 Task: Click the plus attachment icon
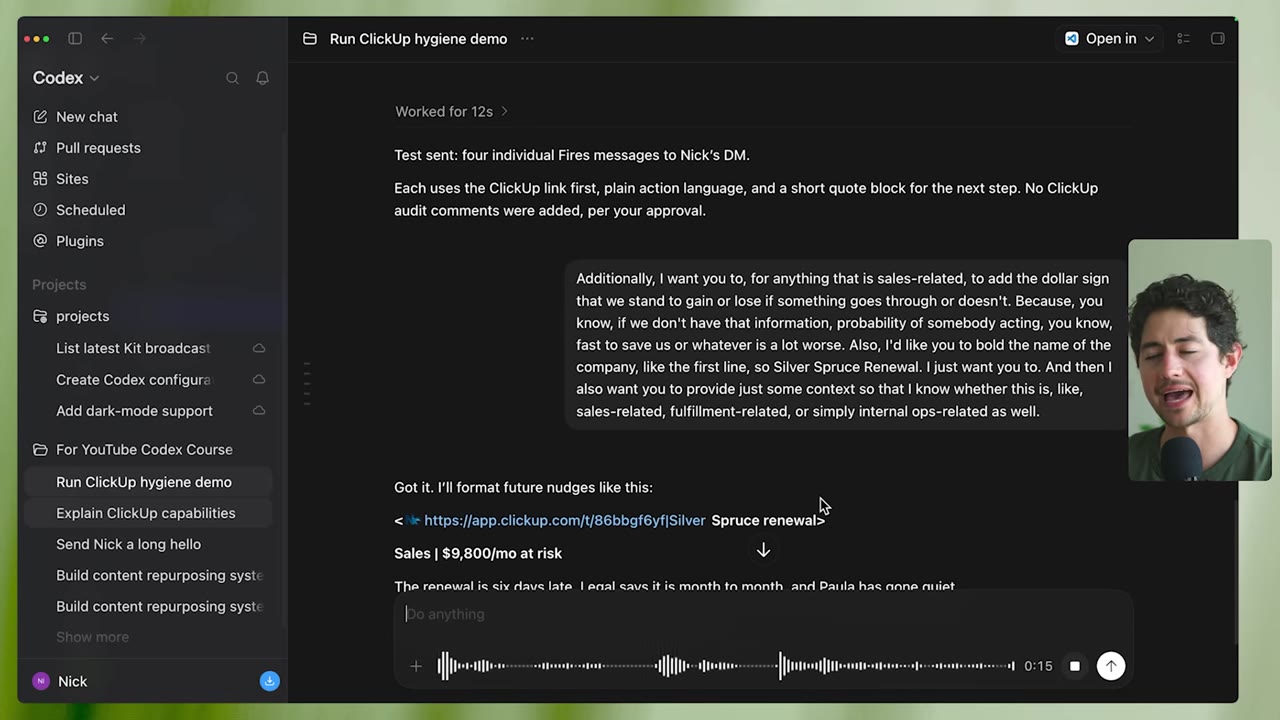point(416,666)
